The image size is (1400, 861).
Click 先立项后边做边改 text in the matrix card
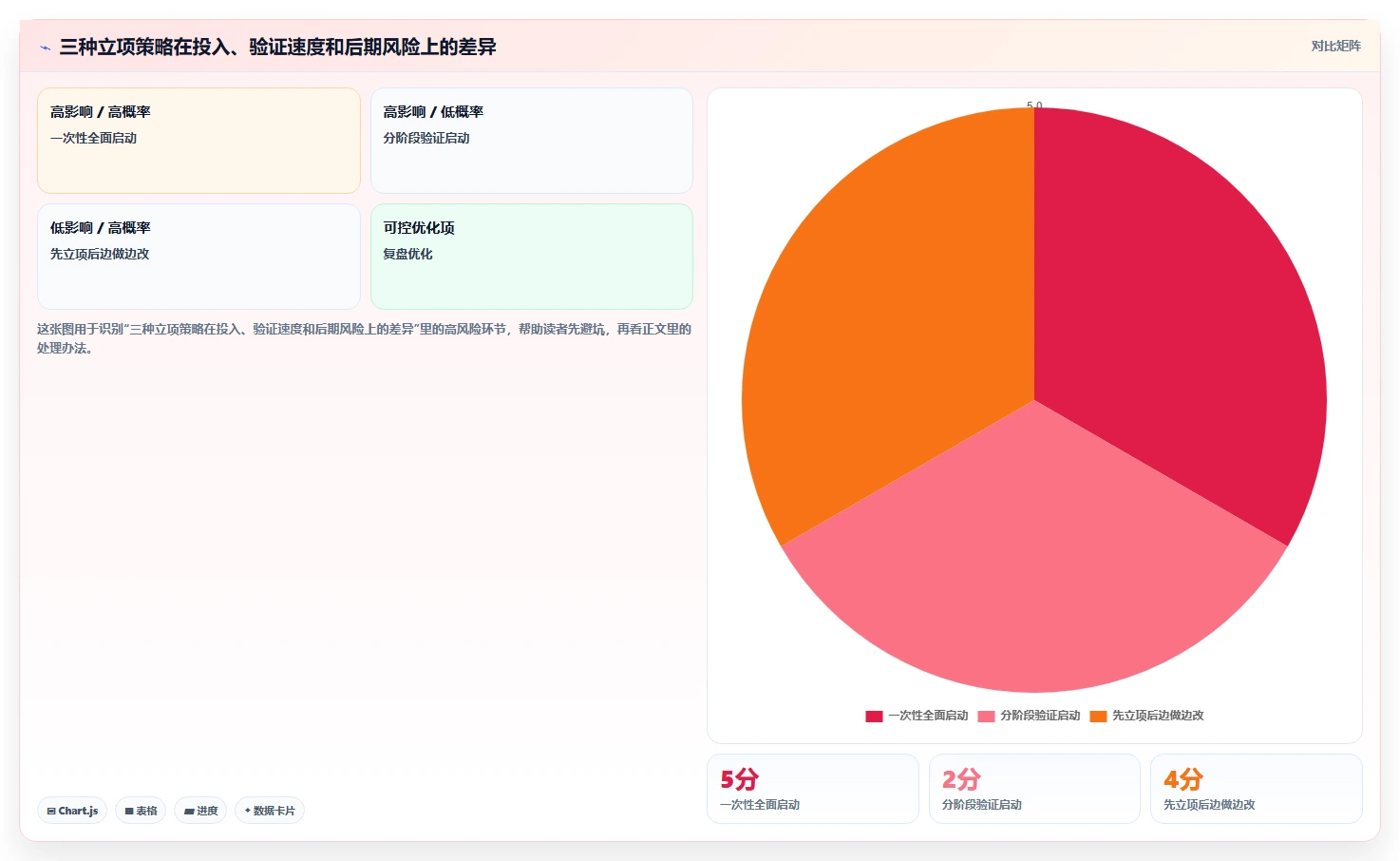pyautogui.click(x=100, y=254)
